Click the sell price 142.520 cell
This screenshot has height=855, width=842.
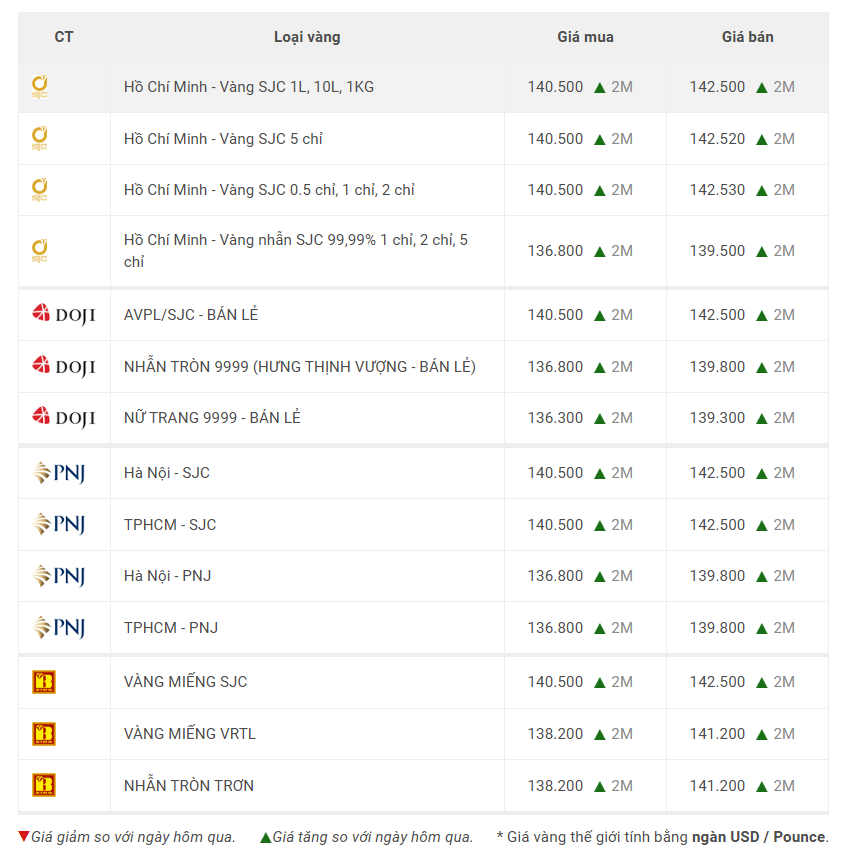coord(717,139)
